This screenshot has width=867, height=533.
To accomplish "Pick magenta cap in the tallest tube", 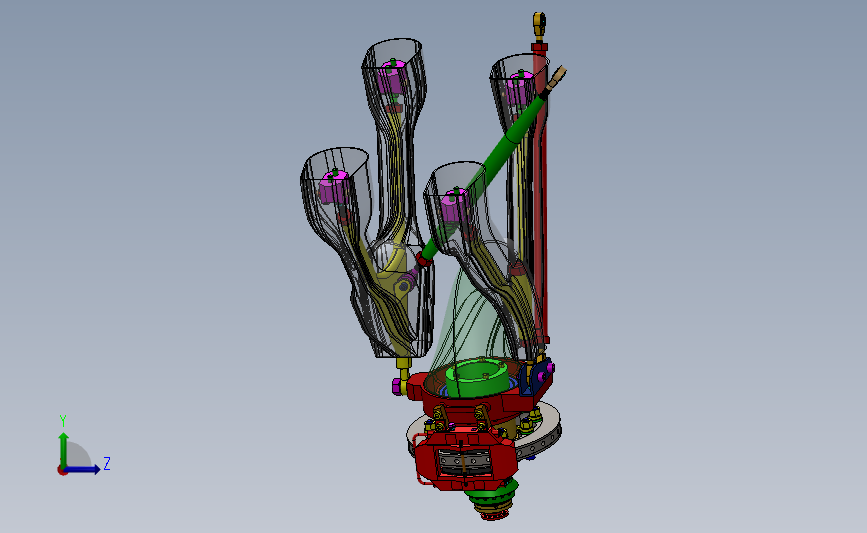I will tap(392, 79).
